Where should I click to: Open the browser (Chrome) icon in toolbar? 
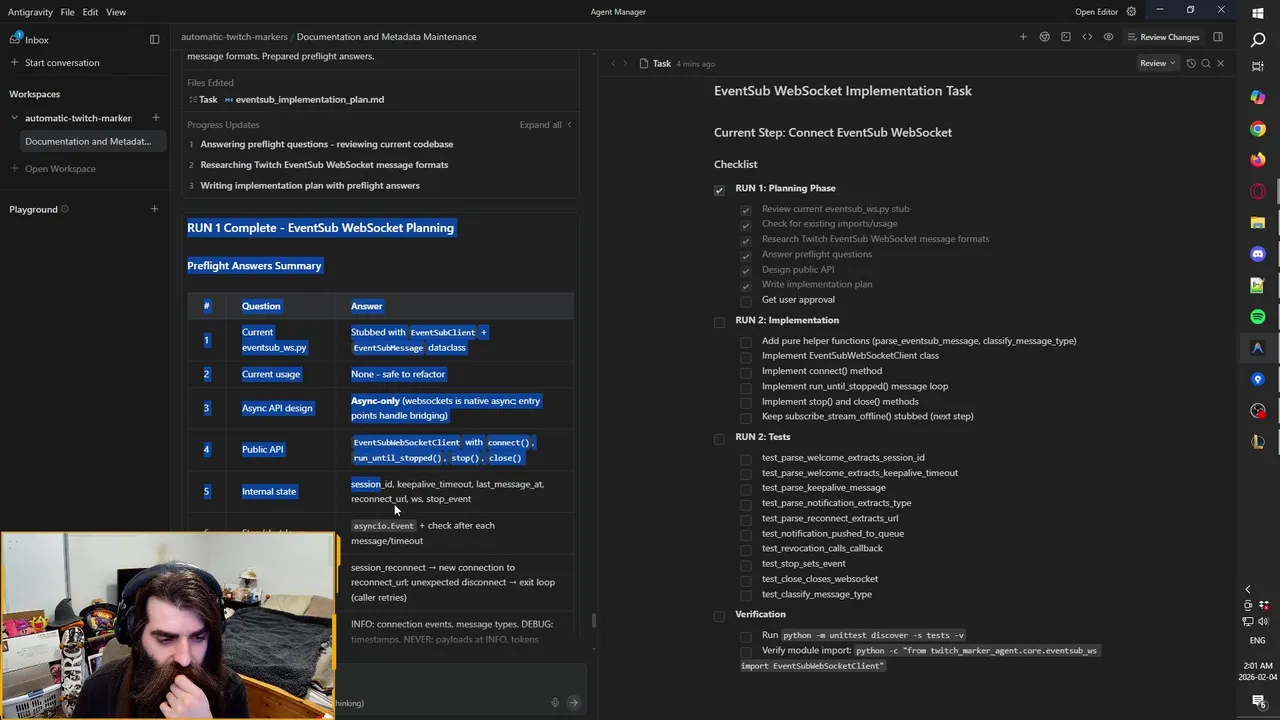tap(1044, 37)
